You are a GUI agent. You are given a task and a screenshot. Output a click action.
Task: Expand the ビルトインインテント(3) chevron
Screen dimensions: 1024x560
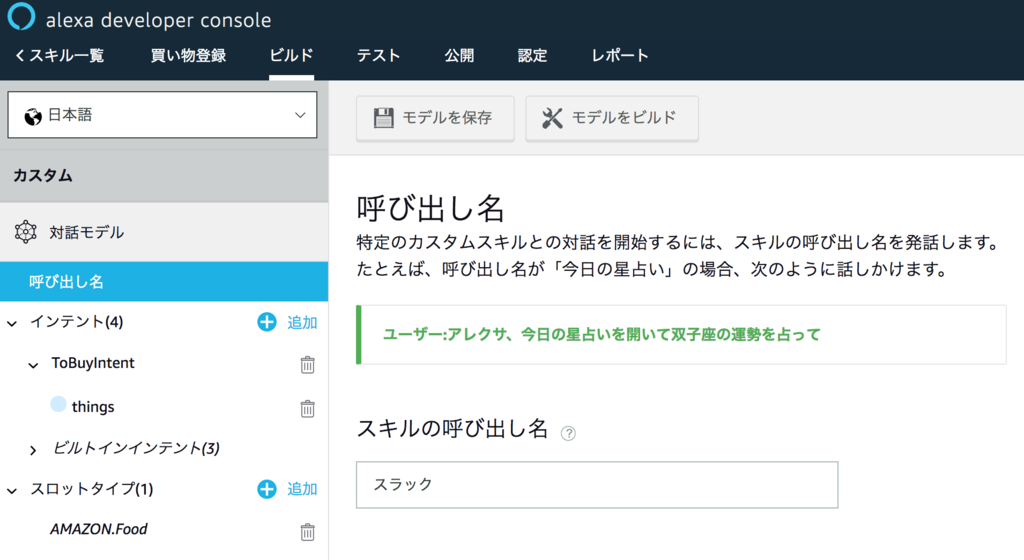coord(33,450)
